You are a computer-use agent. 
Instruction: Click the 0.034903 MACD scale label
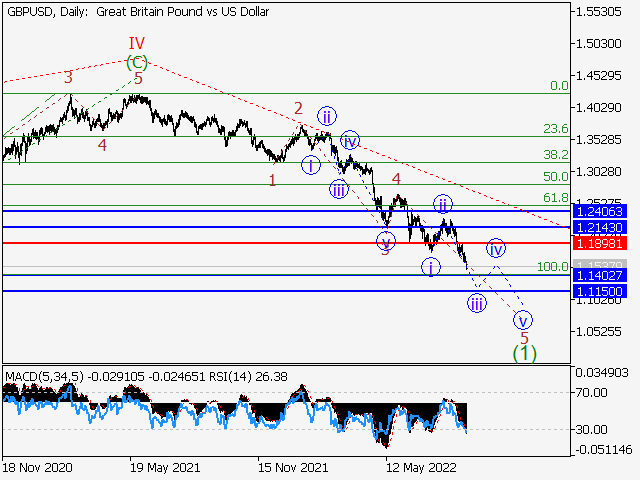pos(602,372)
